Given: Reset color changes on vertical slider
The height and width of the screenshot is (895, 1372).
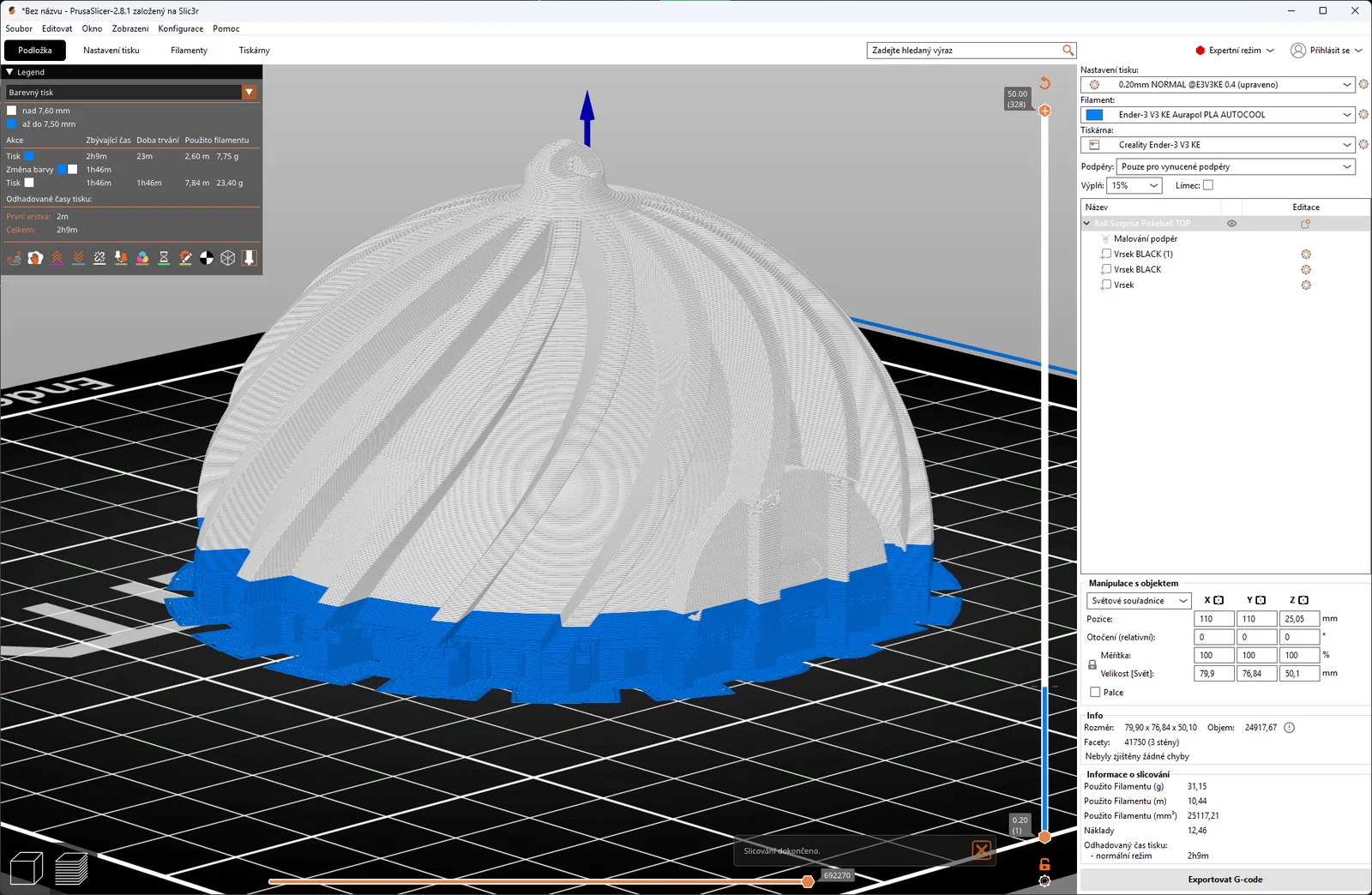Looking at the screenshot, I should 1044,83.
